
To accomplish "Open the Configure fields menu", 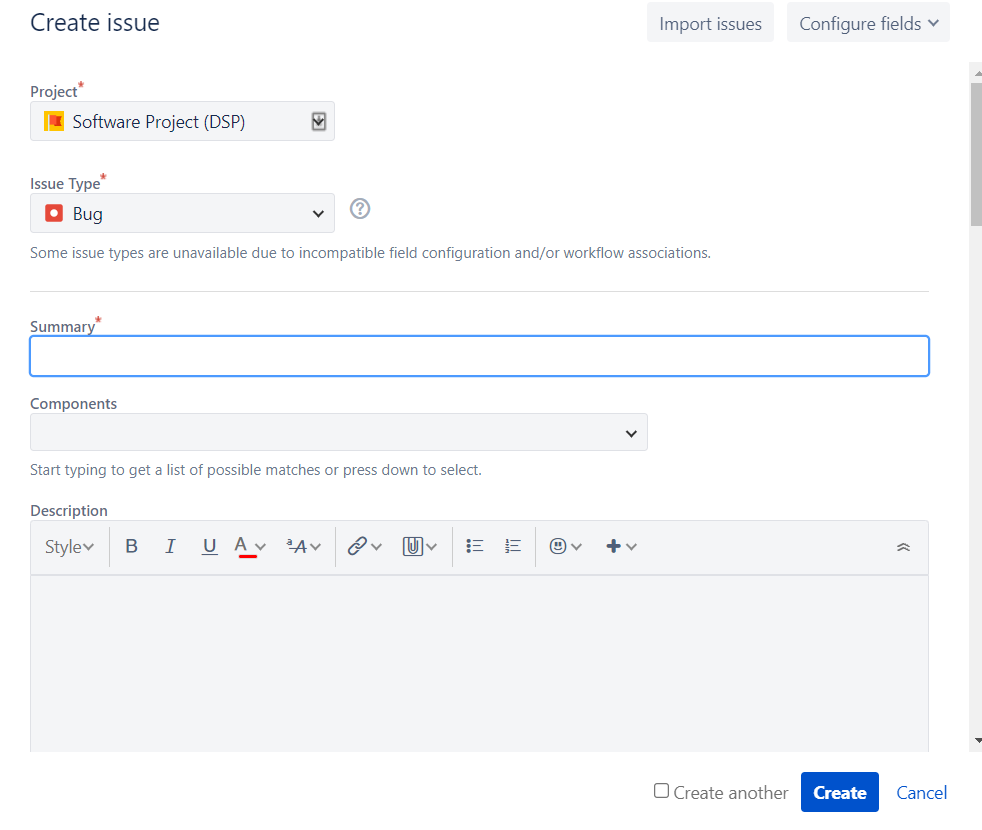I will pos(868,23).
